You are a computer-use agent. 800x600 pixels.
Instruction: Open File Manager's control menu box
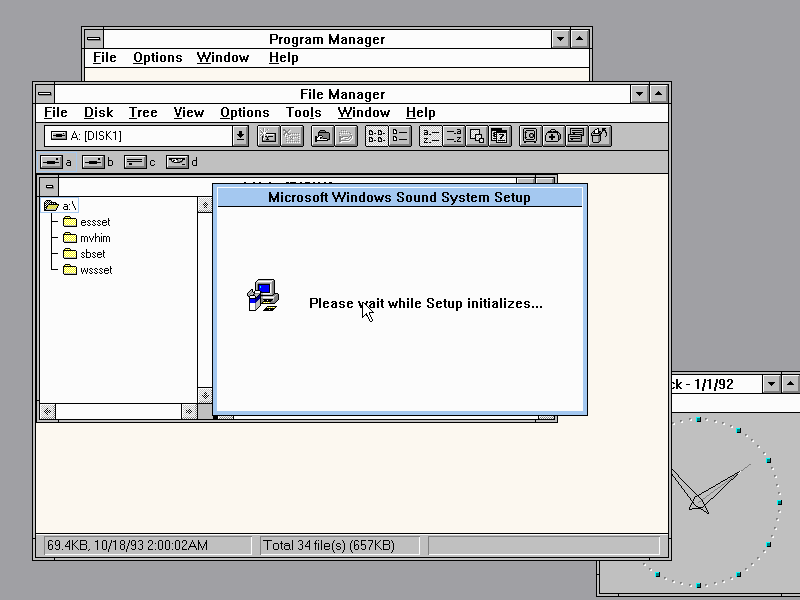(46, 93)
